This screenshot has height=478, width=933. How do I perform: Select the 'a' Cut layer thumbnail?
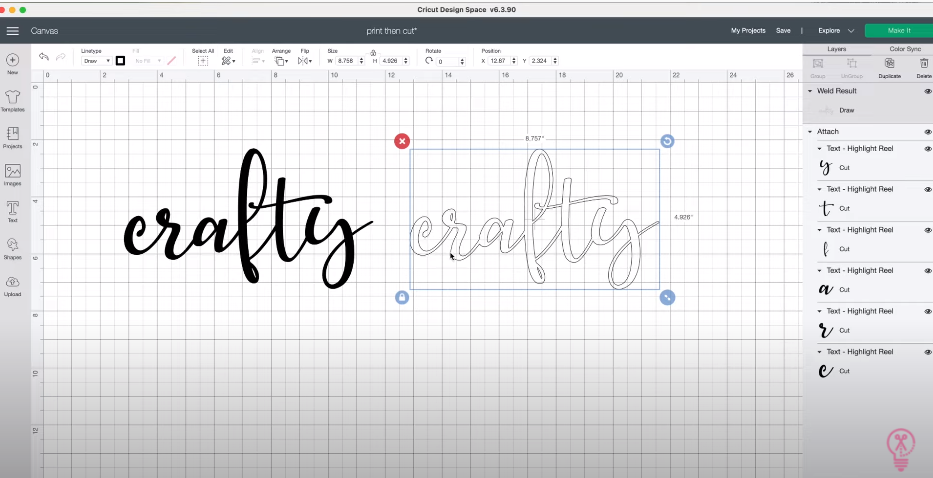[x=825, y=289]
